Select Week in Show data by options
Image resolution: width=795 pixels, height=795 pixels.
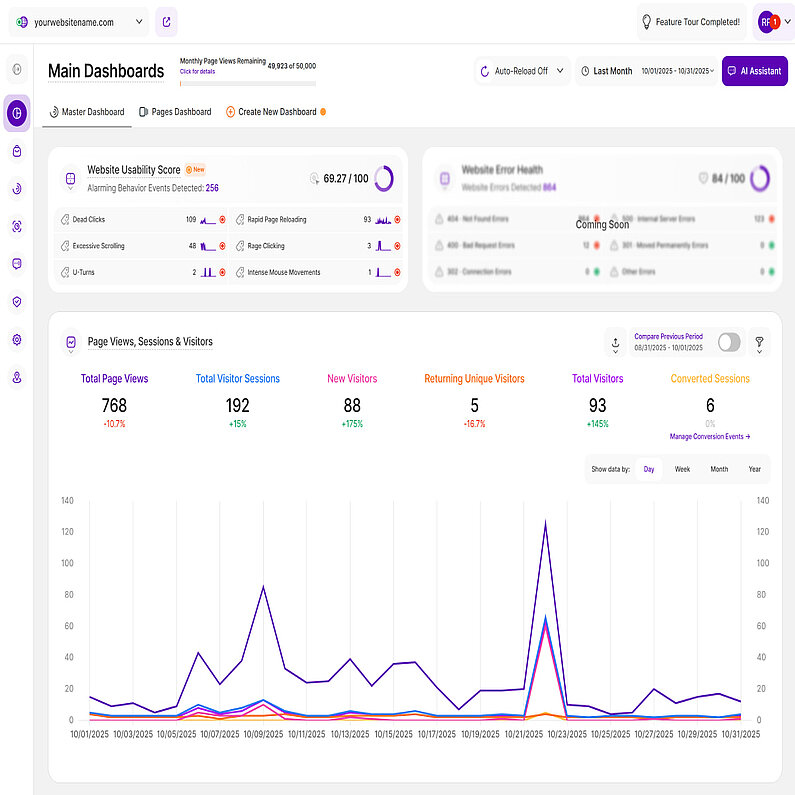[x=682, y=468]
